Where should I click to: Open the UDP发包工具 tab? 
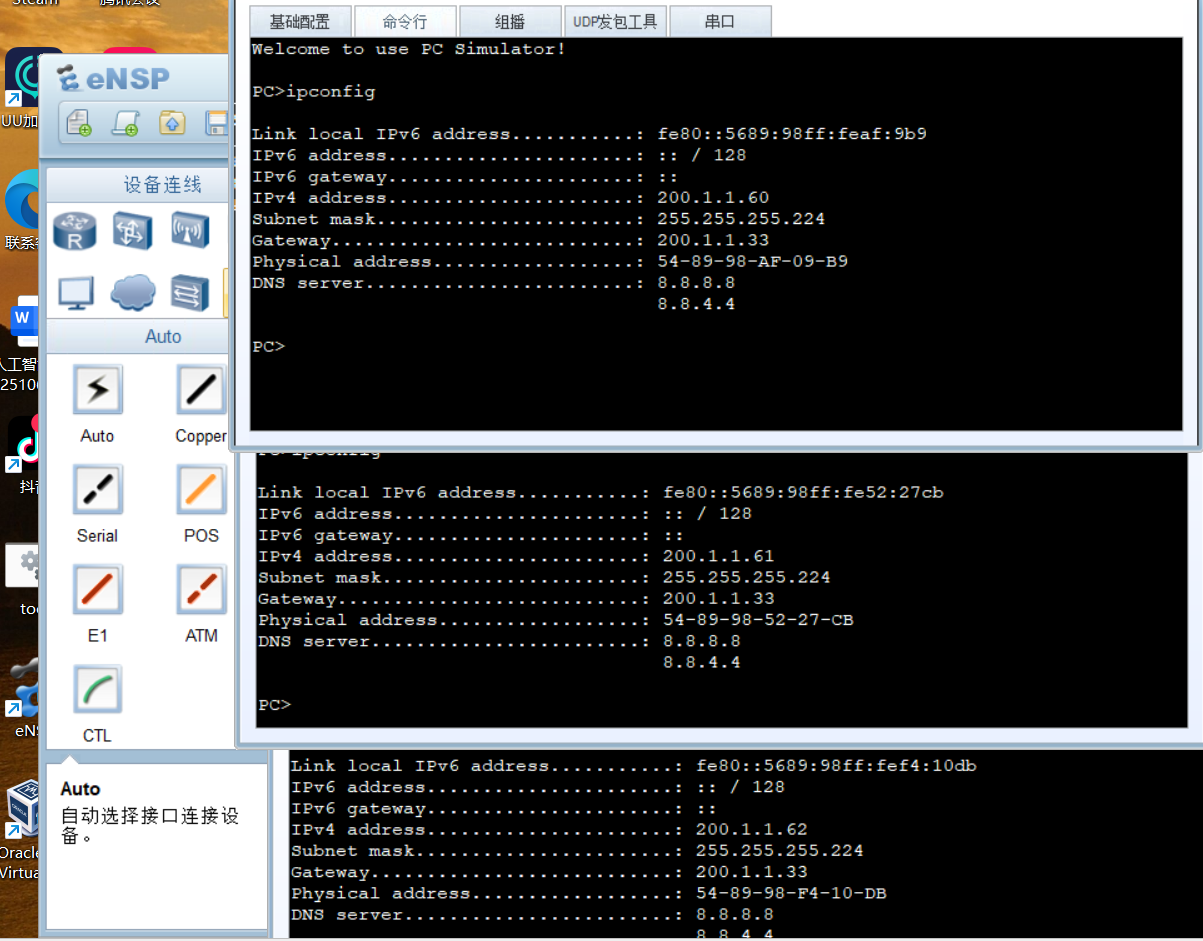click(x=615, y=21)
